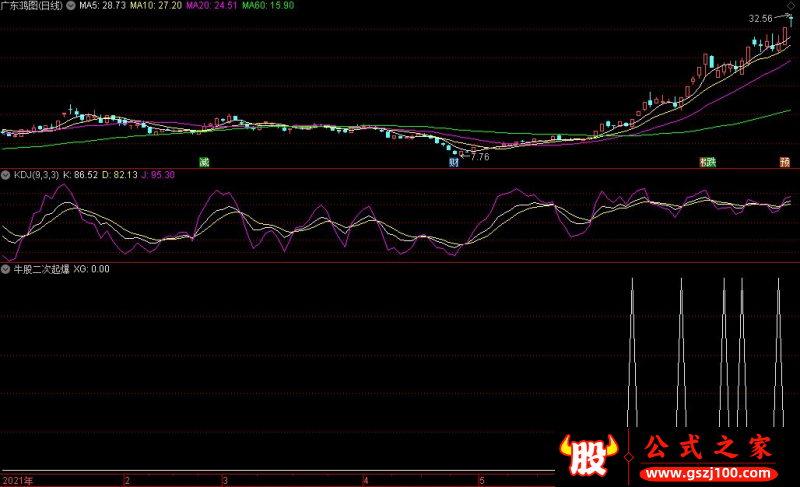Expand the KDJ(9,3,3) indicator menu
Image resolution: width=800 pixels, height=487 pixels.
(6, 175)
